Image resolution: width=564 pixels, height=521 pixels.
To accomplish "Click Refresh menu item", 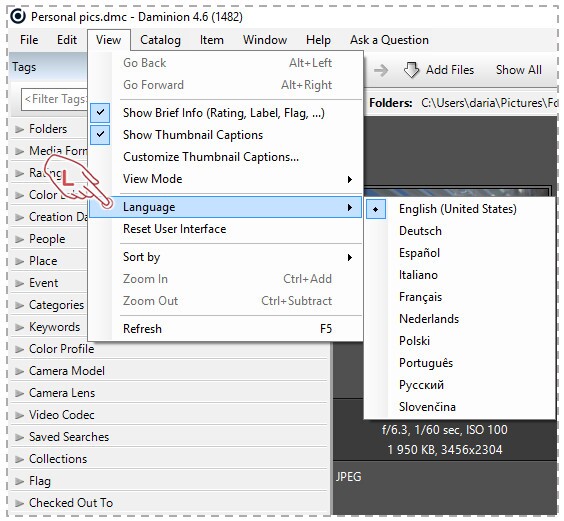I will pos(225,329).
